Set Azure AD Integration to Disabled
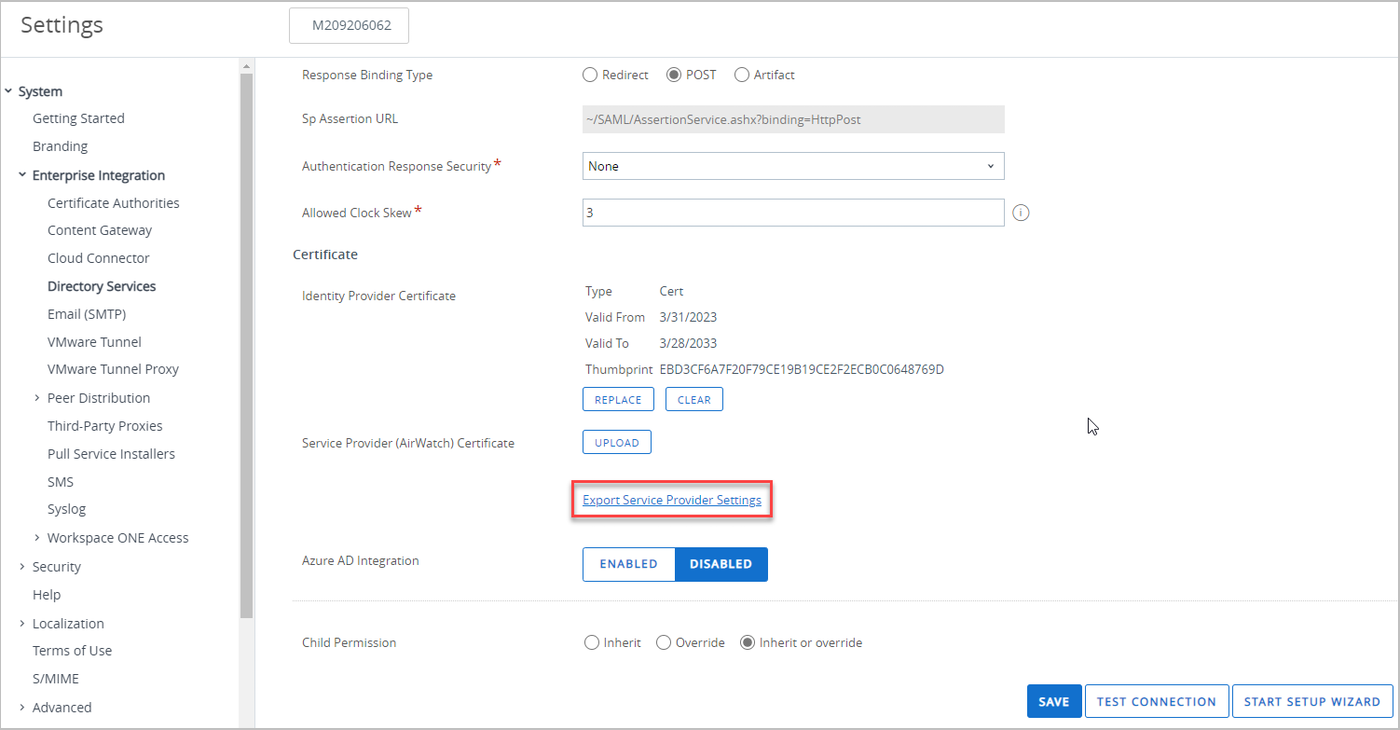1400x730 pixels. pyautogui.click(x=721, y=564)
